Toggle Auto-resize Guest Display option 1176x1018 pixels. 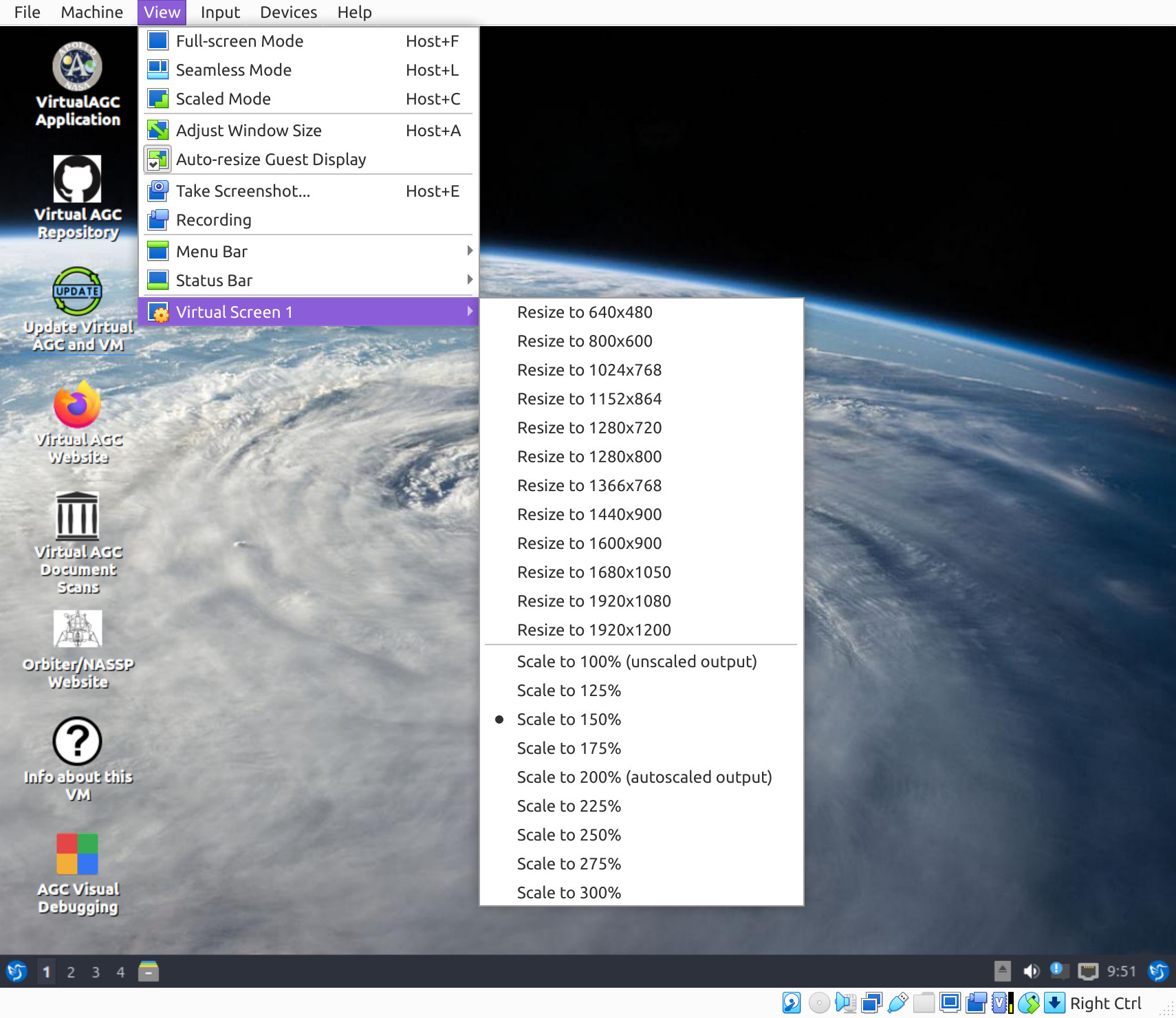click(x=308, y=160)
